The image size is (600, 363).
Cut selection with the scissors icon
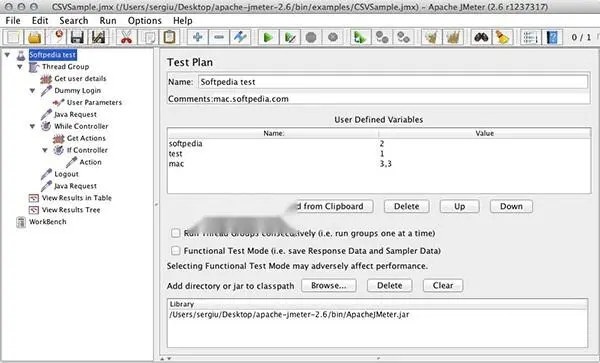pos(126,37)
